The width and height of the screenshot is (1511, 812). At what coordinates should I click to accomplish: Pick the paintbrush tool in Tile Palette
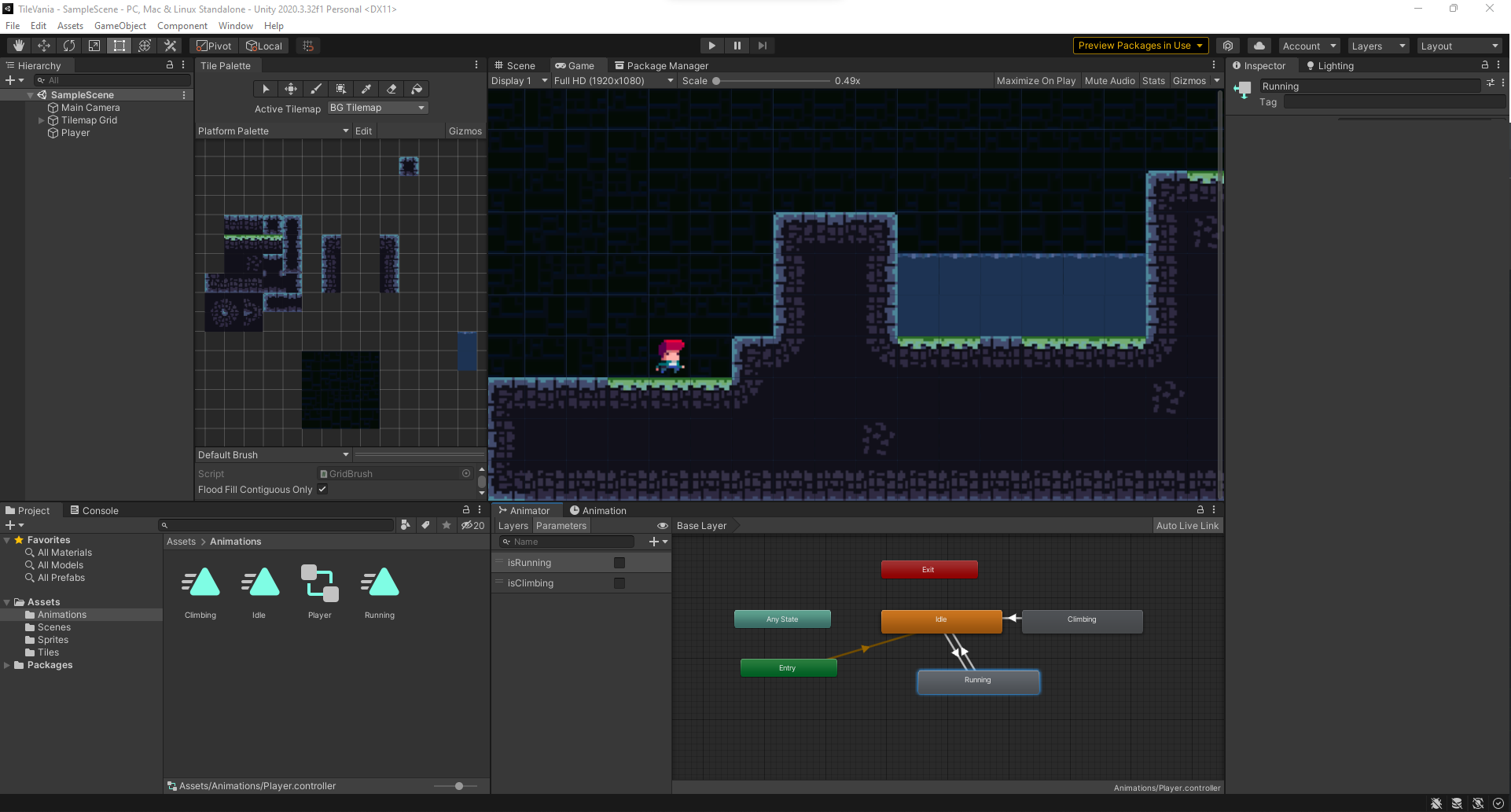(x=316, y=89)
